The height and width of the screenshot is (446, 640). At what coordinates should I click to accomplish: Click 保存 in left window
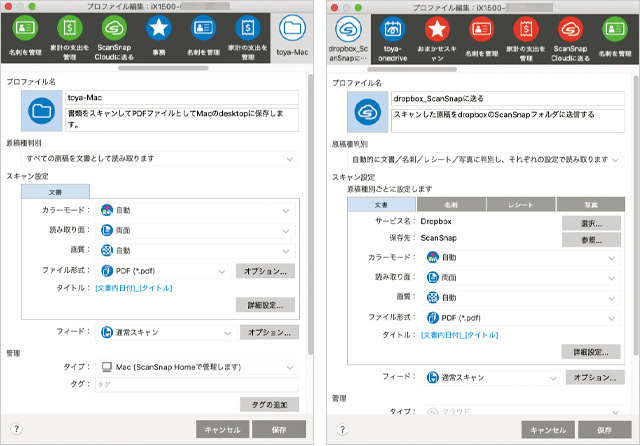coord(279,429)
